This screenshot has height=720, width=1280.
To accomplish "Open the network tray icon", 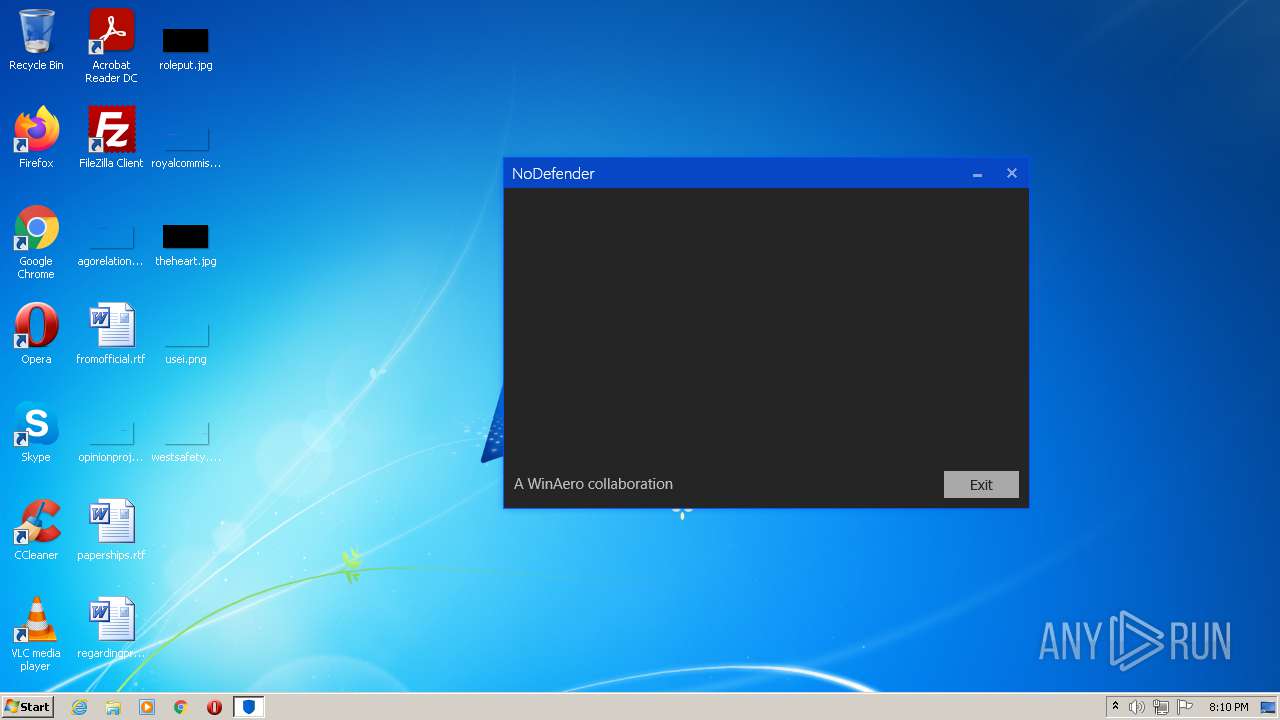I will pyautogui.click(x=1161, y=707).
